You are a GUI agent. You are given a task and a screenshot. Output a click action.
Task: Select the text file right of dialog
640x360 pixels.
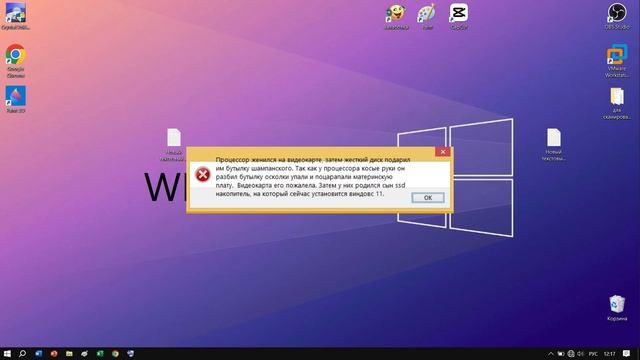[554, 144]
